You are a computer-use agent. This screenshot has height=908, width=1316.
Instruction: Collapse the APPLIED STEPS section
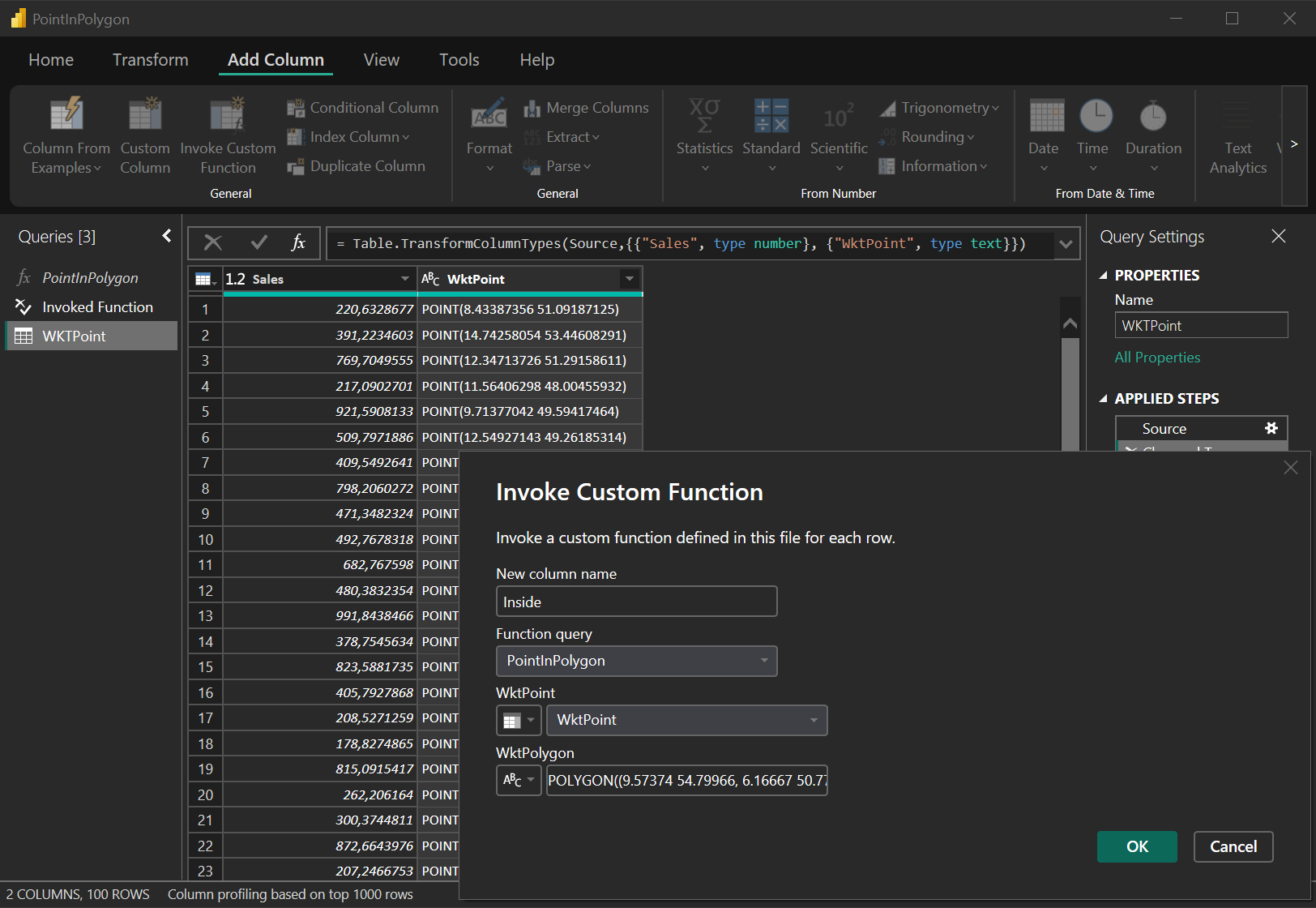click(1103, 399)
